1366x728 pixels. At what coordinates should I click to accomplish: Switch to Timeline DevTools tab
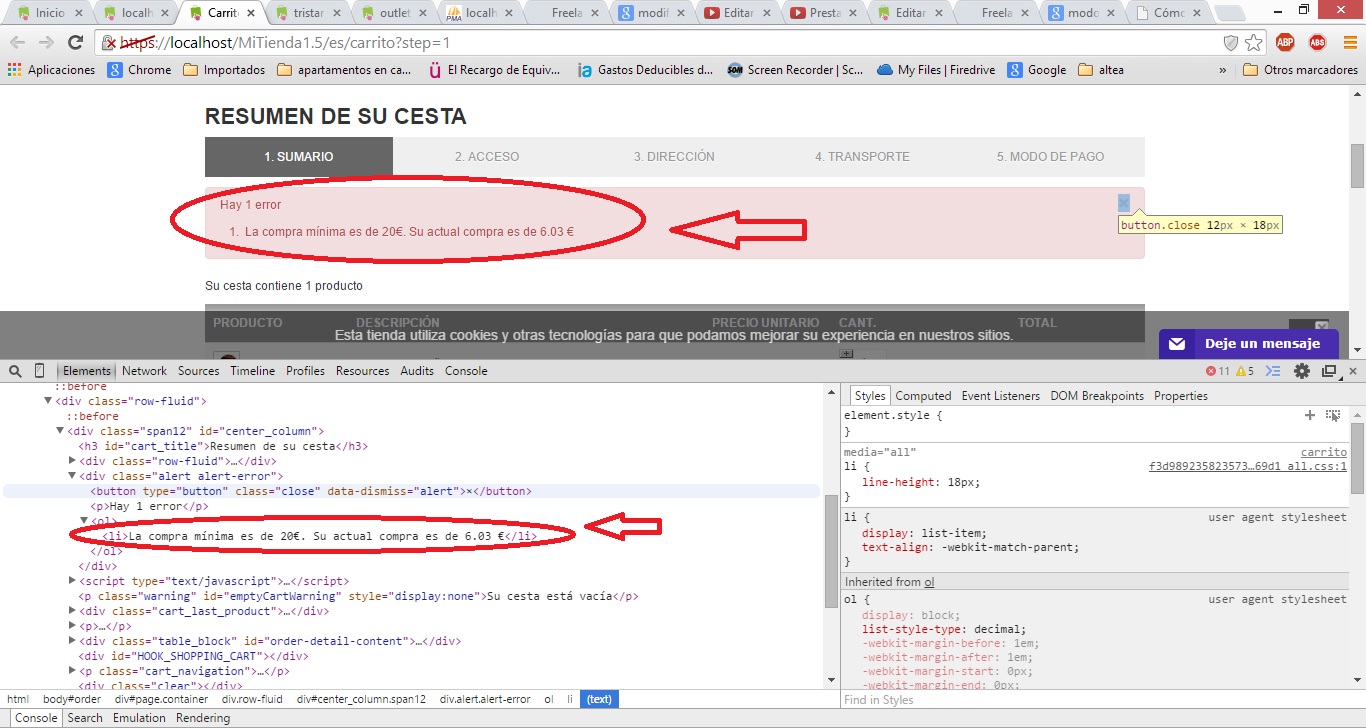[253, 371]
